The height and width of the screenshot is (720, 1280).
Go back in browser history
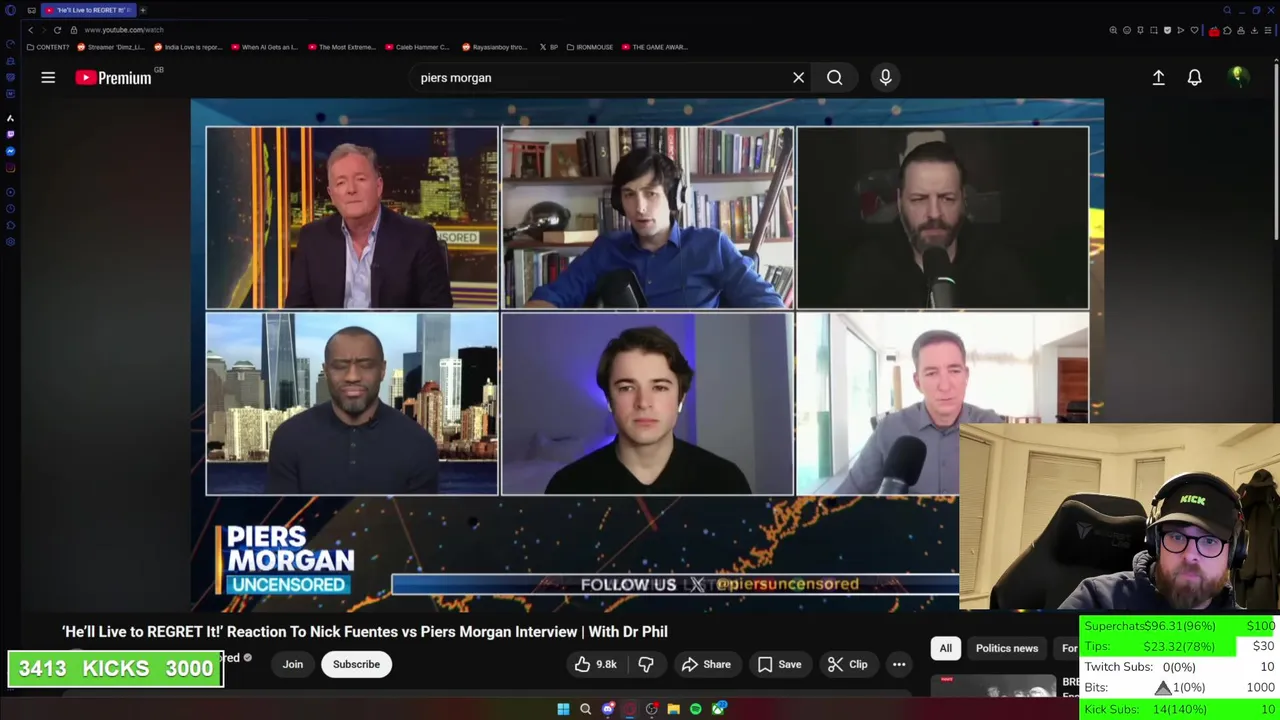tap(30, 30)
